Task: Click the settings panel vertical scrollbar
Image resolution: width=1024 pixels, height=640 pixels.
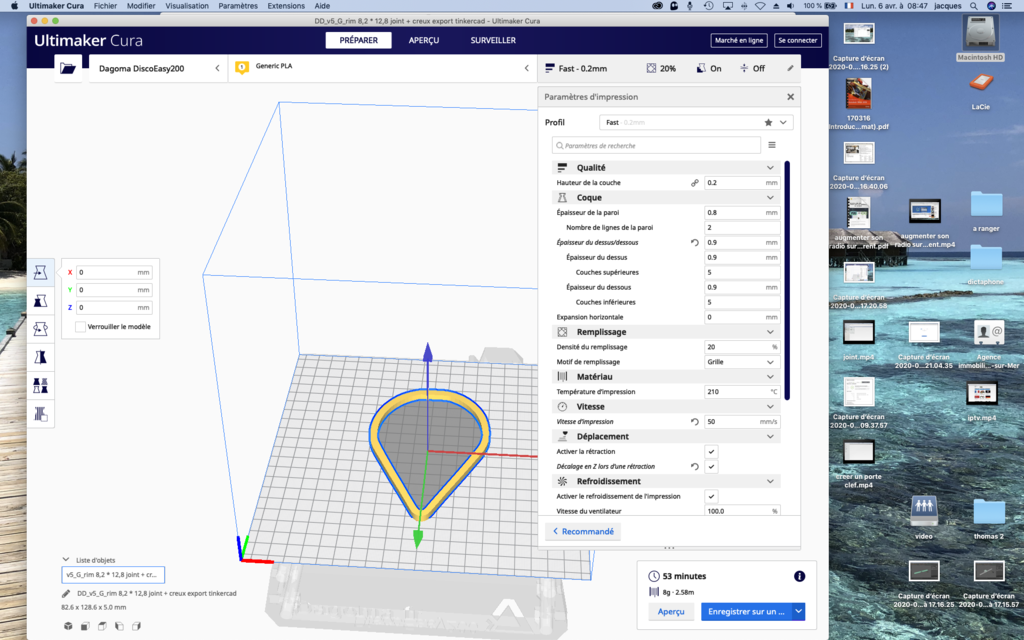Action: click(787, 280)
